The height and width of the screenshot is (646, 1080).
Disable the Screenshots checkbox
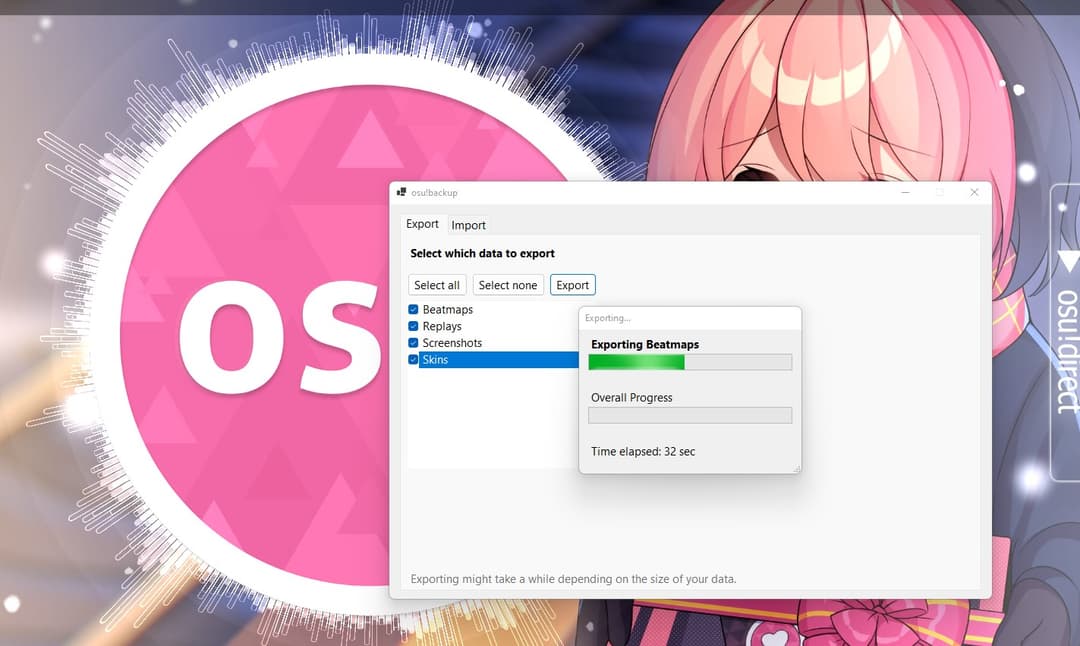pyautogui.click(x=411, y=342)
